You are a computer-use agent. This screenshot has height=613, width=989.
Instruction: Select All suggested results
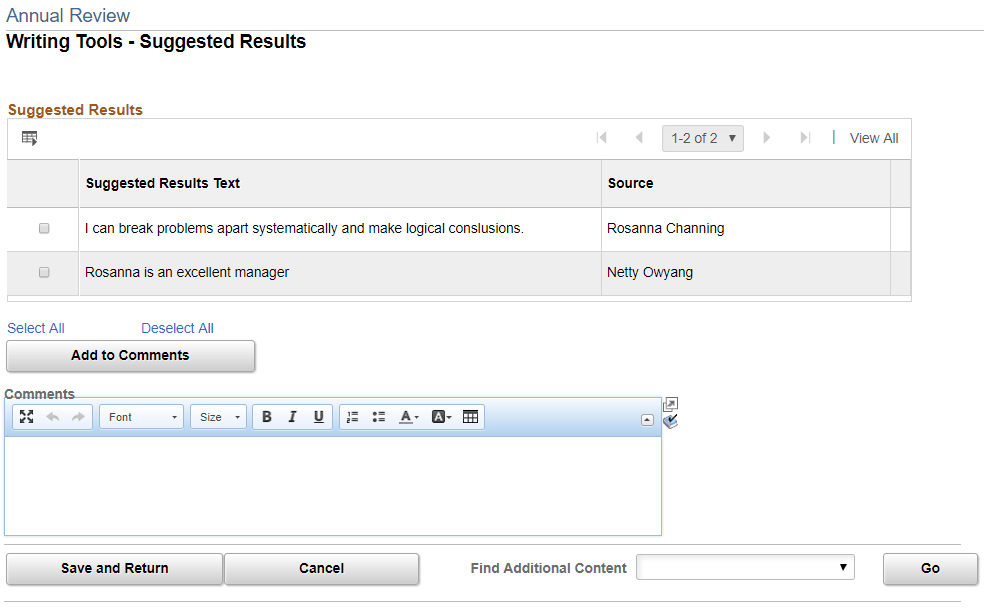pos(35,328)
